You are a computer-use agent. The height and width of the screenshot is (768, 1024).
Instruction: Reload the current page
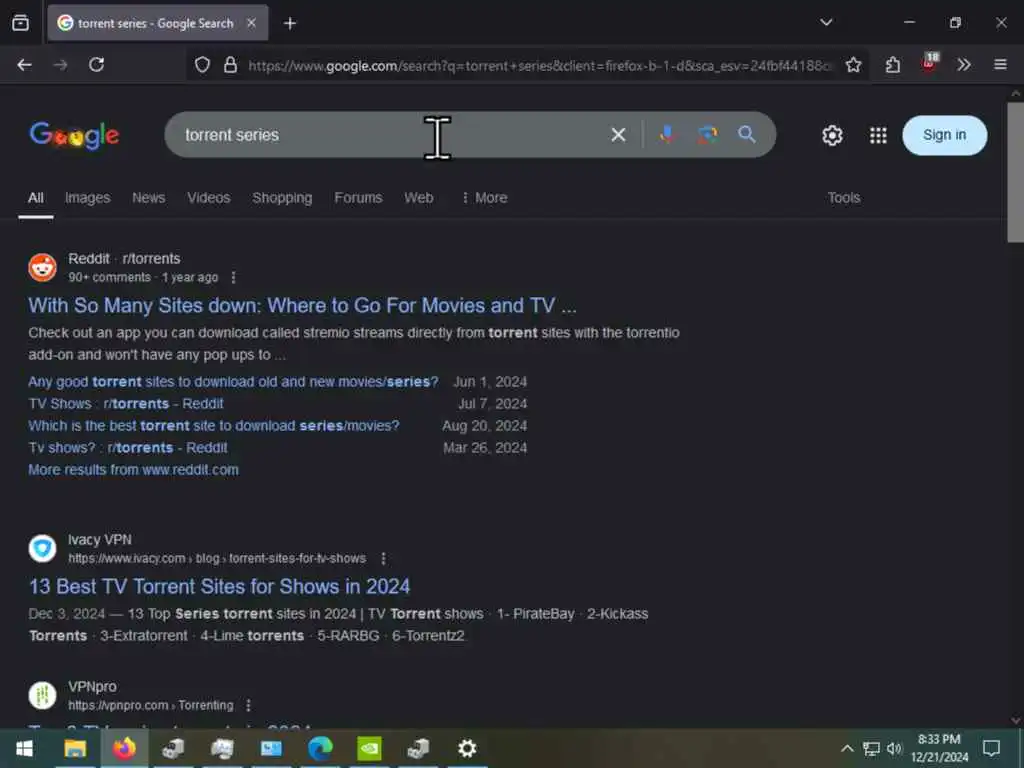97,65
